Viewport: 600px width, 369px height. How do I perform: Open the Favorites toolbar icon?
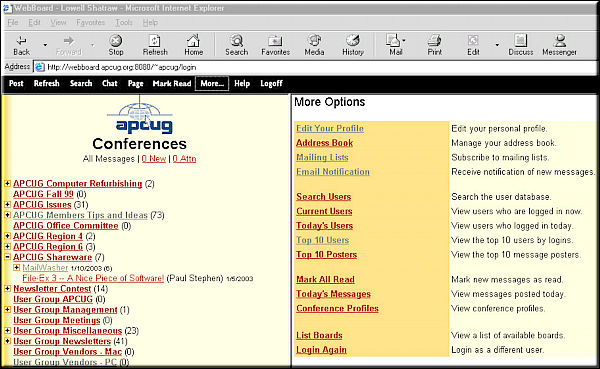pyautogui.click(x=276, y=45)
